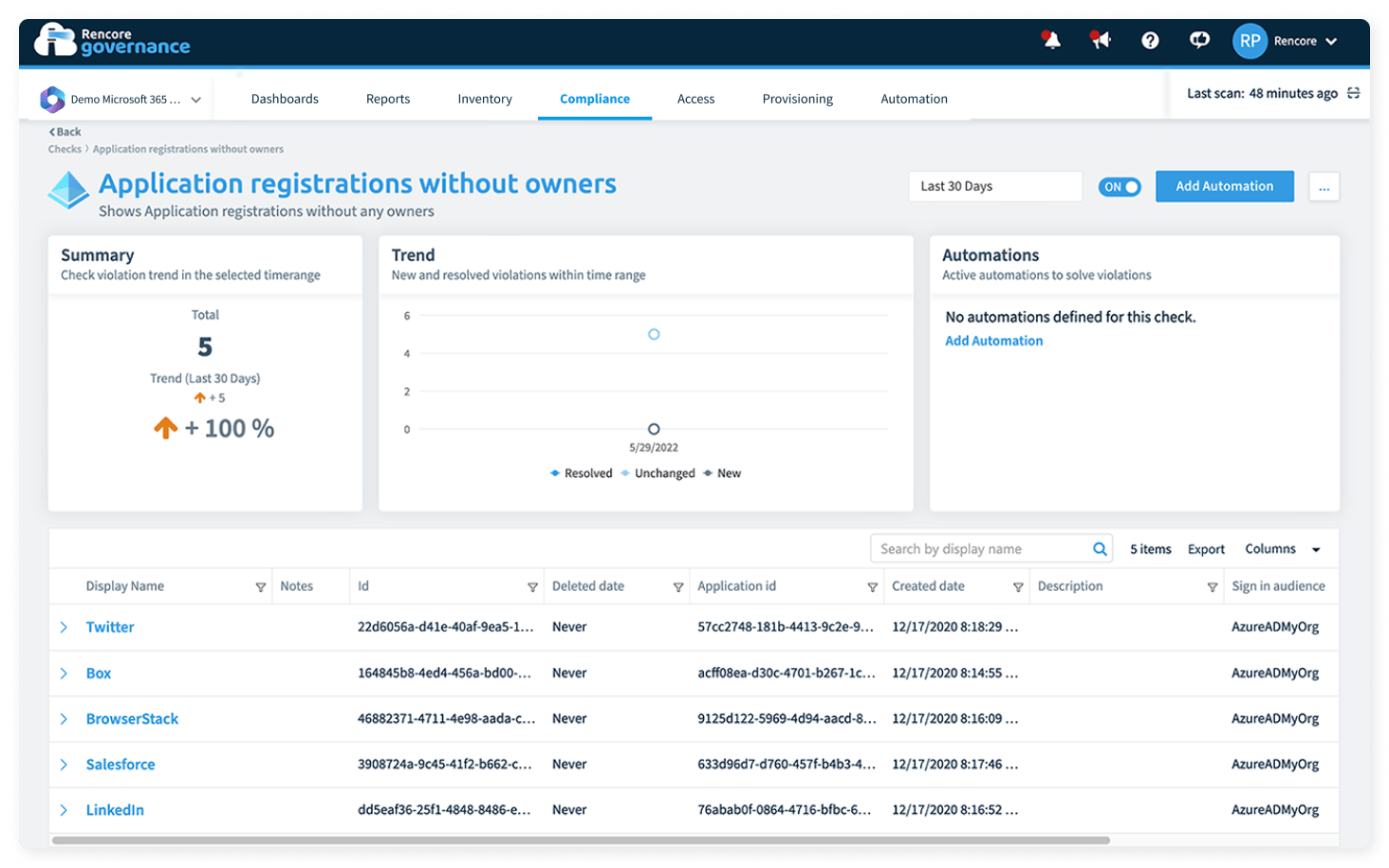Expand the LinkedIn row
1389x868 pixels.
64,810
